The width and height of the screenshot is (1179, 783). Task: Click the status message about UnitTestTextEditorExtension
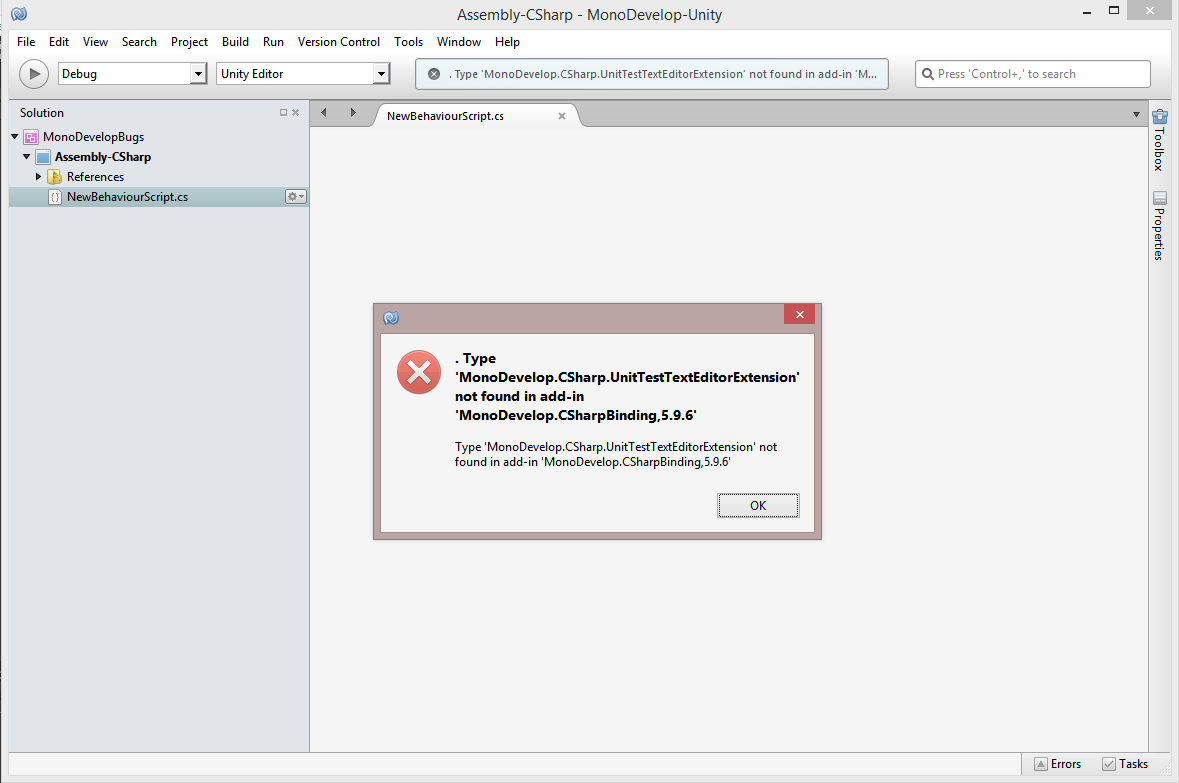coord(662,74)
